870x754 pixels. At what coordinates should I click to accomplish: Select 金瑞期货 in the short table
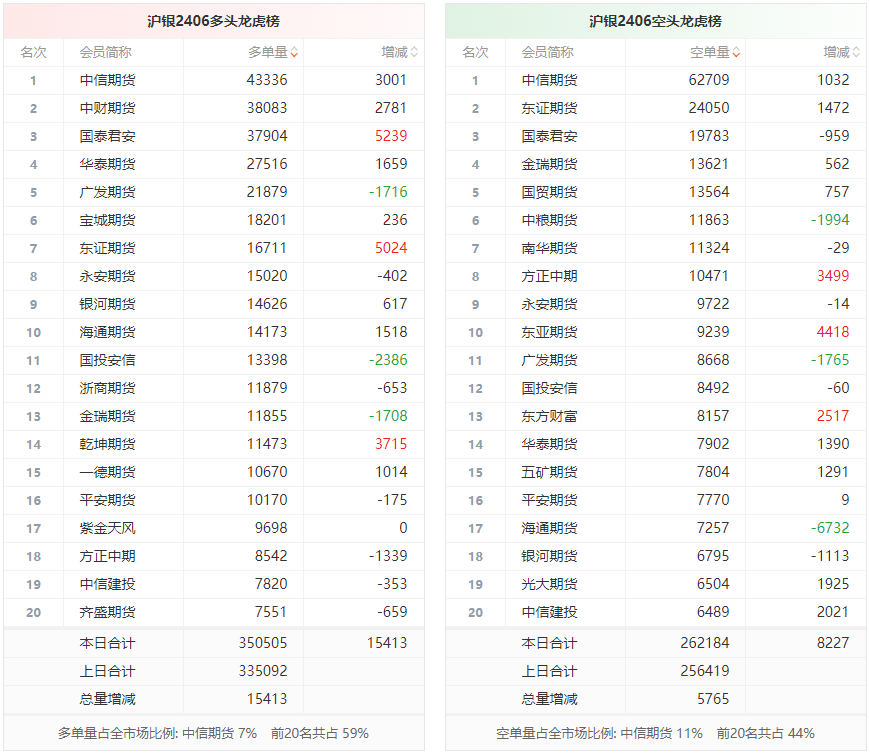549,164
